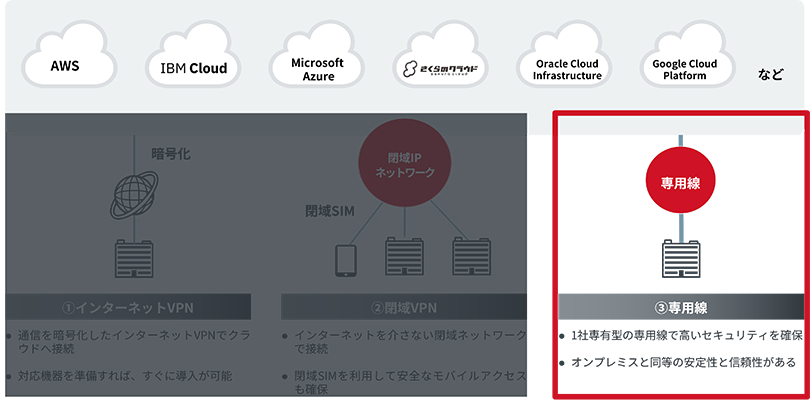The width and height of the screenshot is (810, 403).
Task: Click text 対応機器を準備すれば、すぐに導入が可能
Action: click(124, 376)
